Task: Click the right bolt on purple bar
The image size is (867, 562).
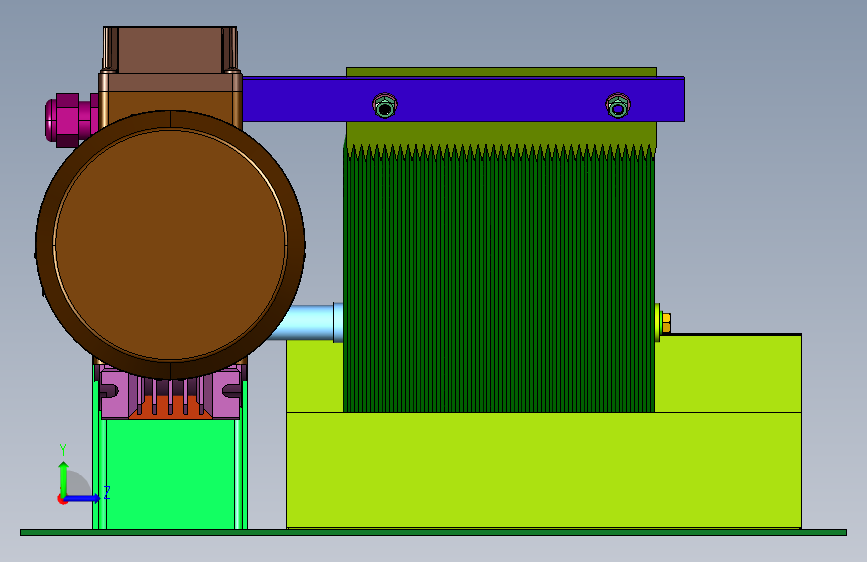Action: click(618, 106)
